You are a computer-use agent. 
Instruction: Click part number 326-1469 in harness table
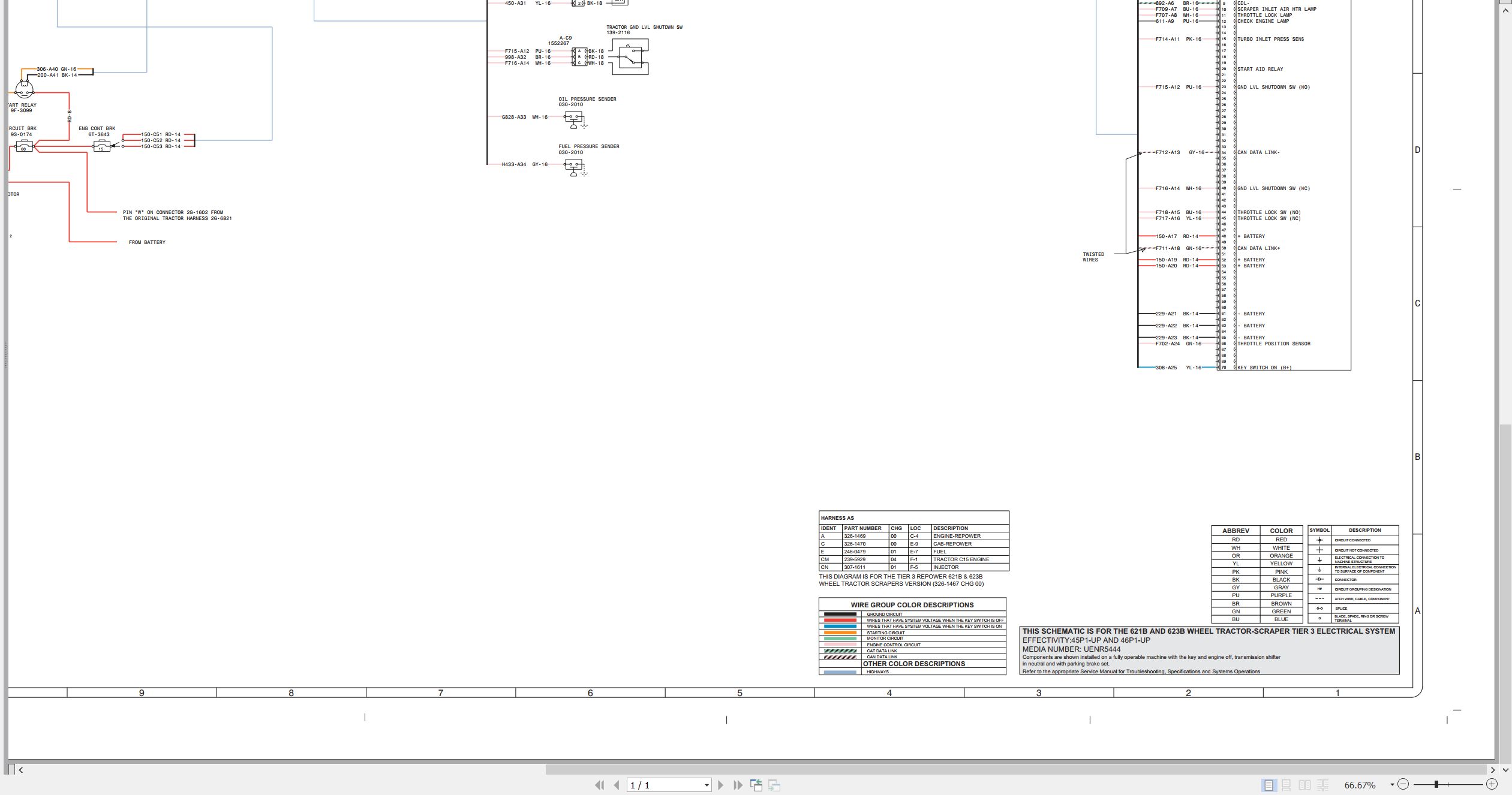click(x=855, y=536)
